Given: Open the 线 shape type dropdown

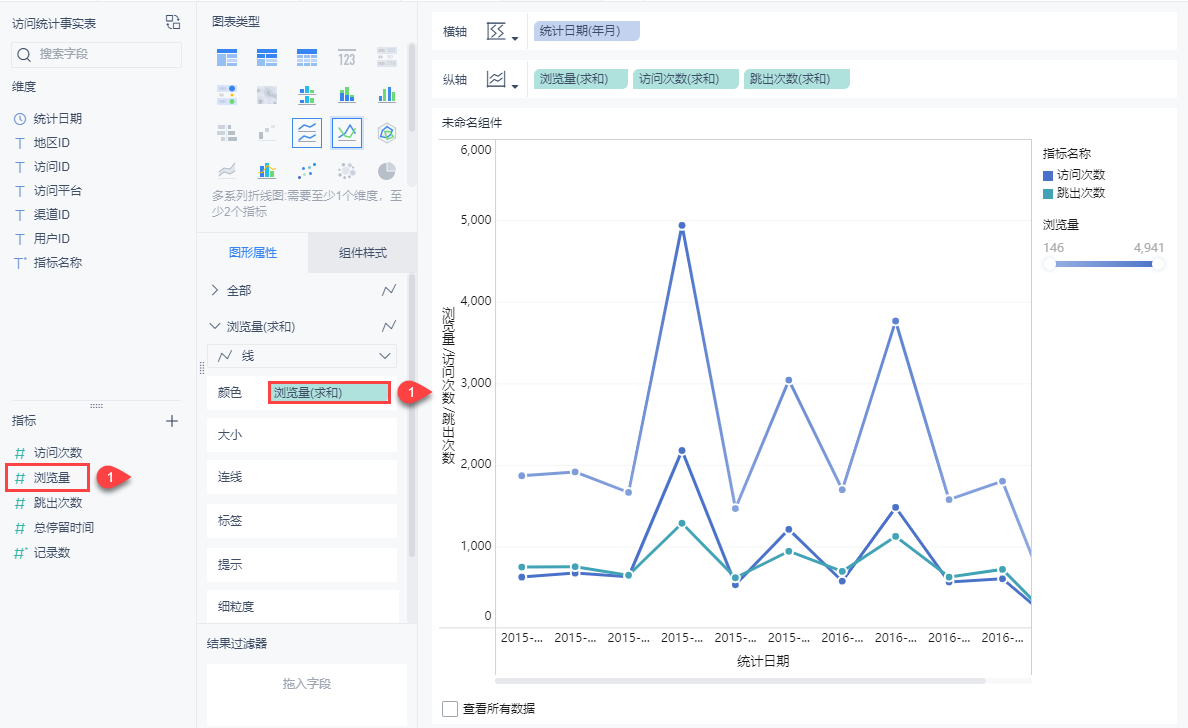Looking at the screenshot, I should point(302,356).
